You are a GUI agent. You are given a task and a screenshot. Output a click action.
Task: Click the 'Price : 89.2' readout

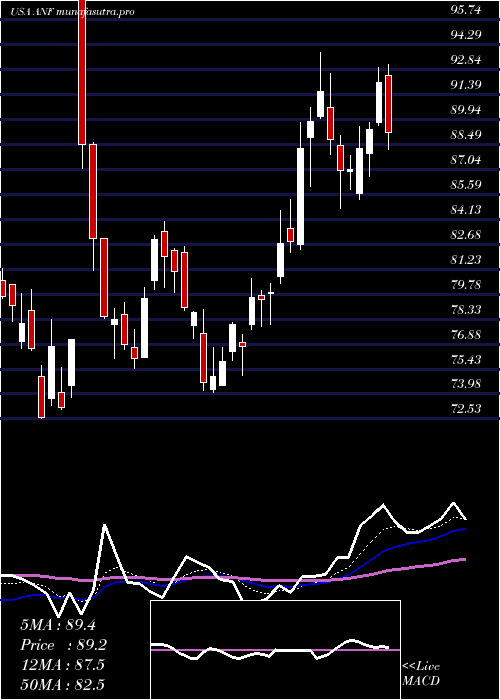coord(63,645)
